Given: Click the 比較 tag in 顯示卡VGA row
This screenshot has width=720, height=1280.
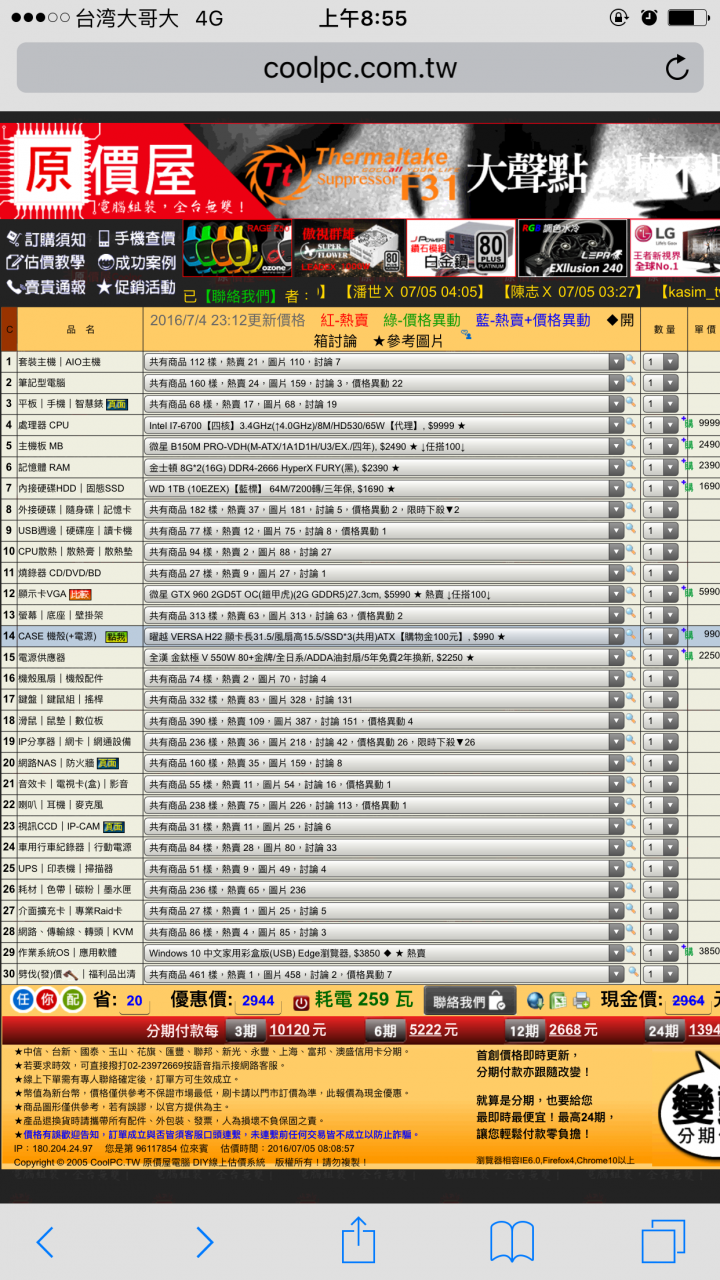Looking at the screenshot, I should (79, 594).
